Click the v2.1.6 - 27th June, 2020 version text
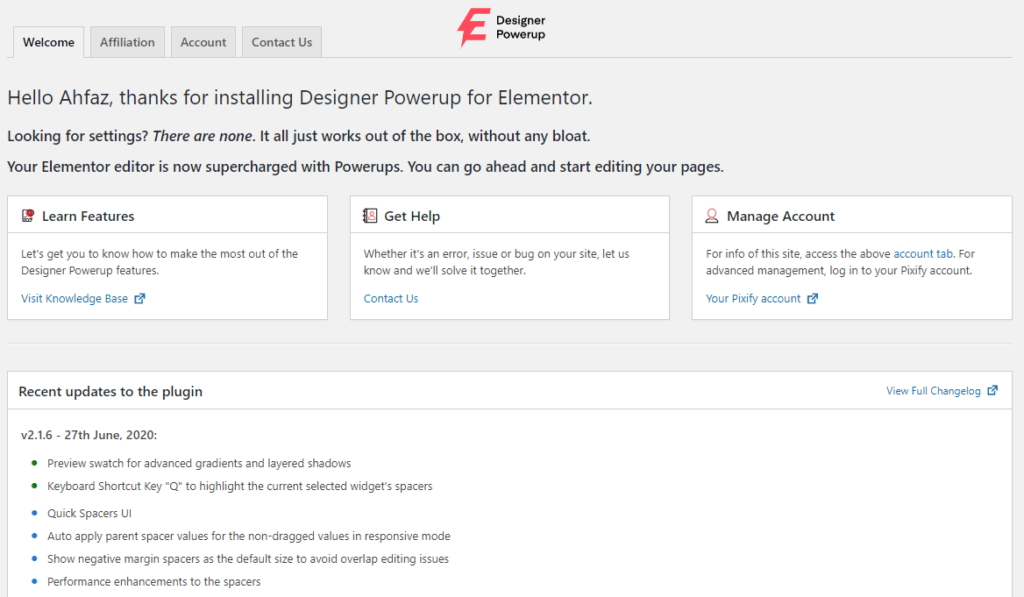Image resolution: width=1024 pixels, height=597 pixels. [89, 435]
